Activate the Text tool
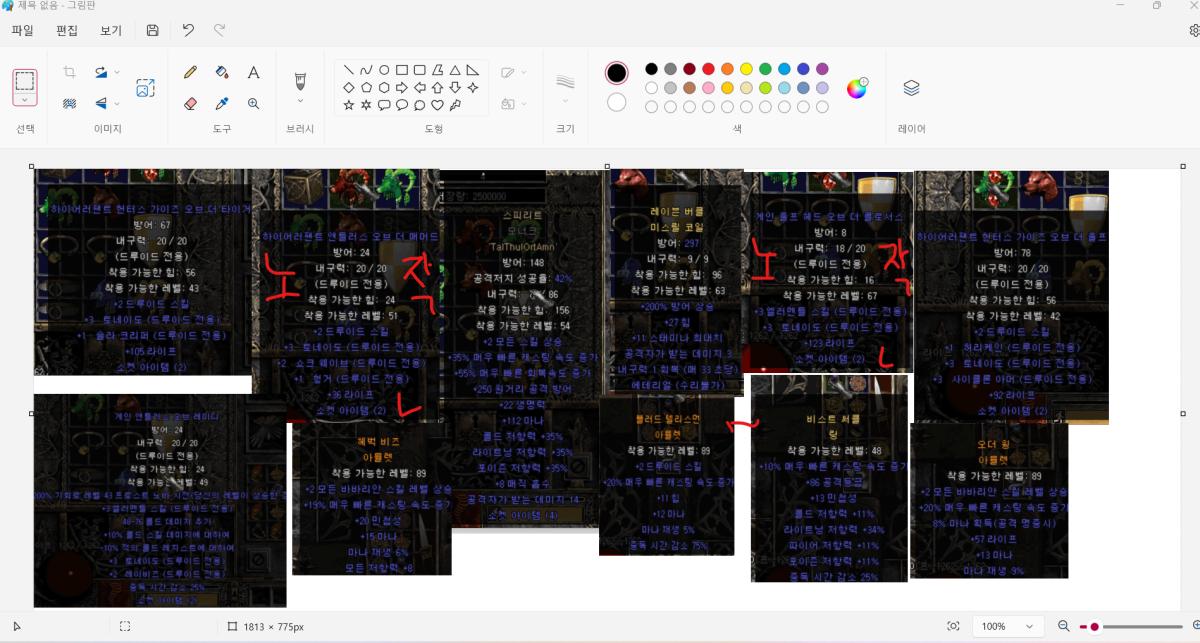1200x643 pixels. pos(253,72)
